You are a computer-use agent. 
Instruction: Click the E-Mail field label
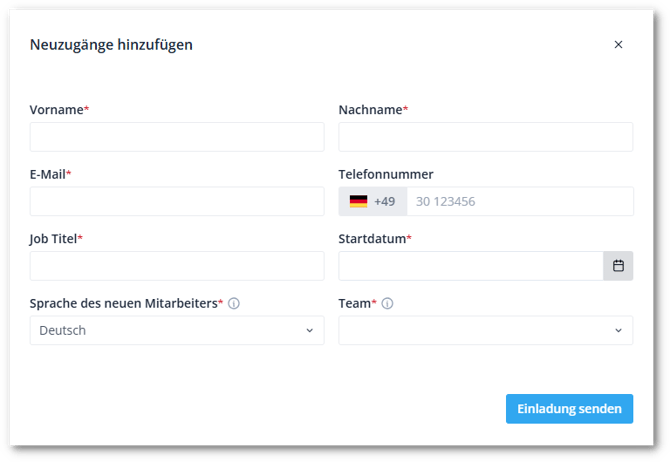click(x=49, y=174)
